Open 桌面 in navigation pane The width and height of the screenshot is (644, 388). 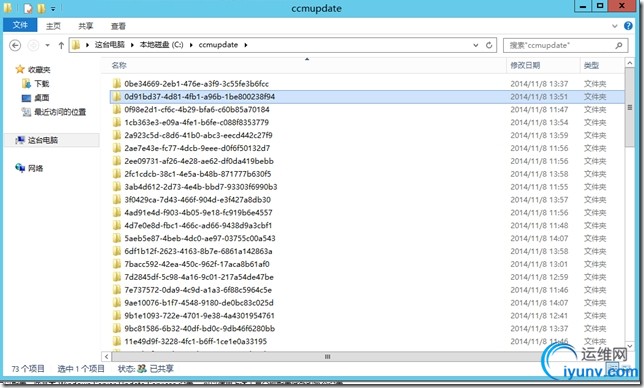click(41, 98)
